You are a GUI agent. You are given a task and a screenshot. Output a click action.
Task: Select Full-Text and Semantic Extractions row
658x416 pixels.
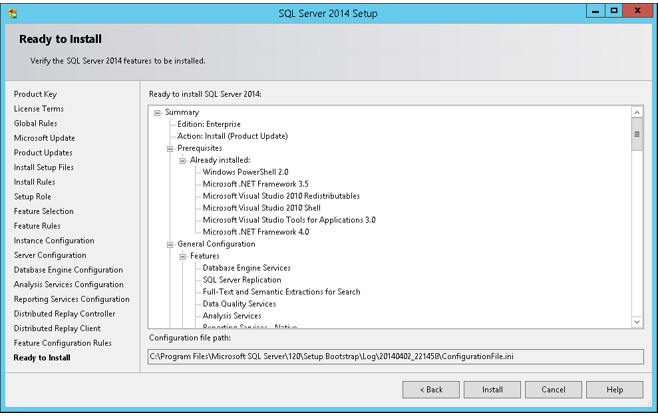point(281,292)
